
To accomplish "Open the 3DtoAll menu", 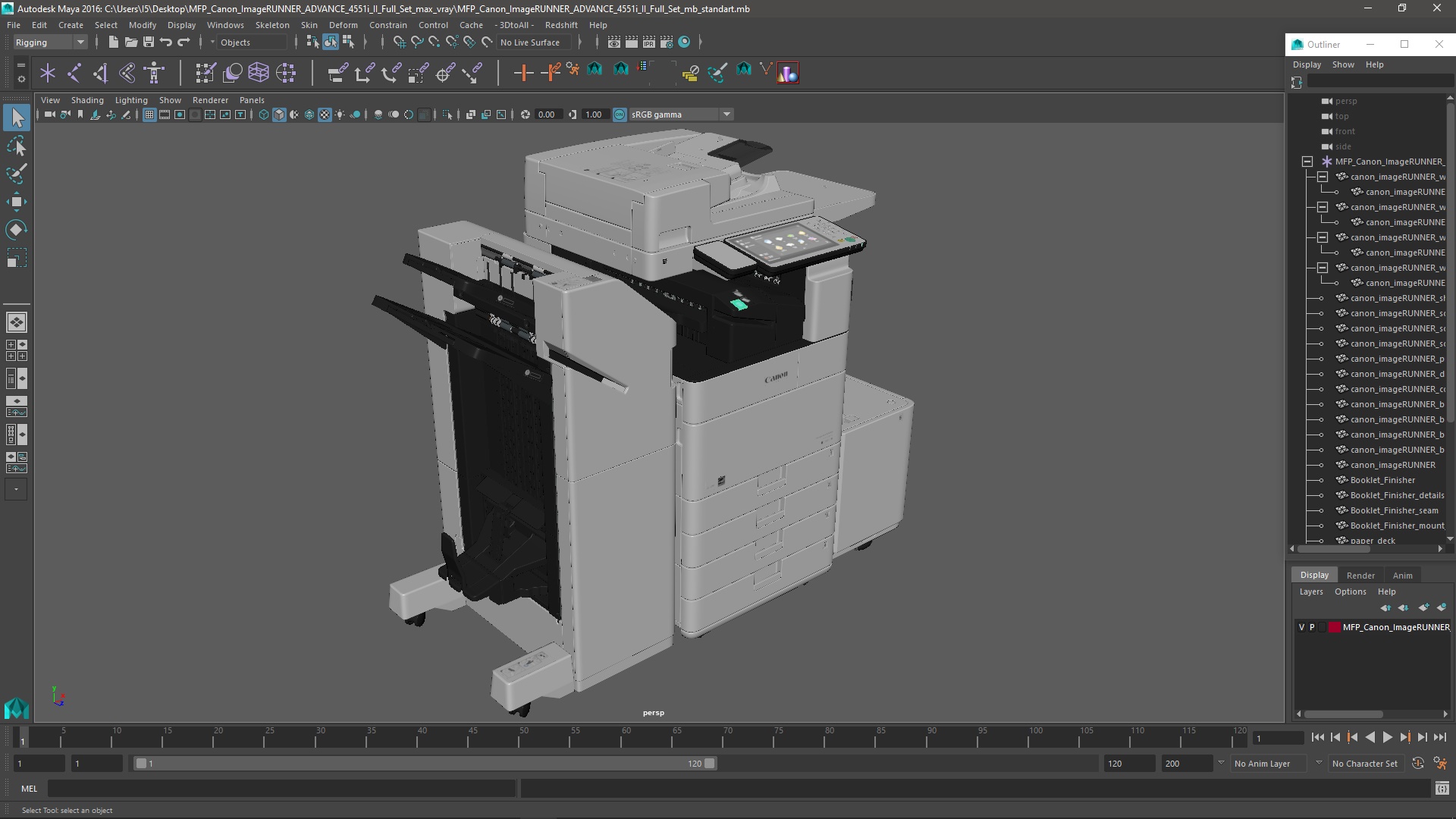I will [x=514, y=25].
